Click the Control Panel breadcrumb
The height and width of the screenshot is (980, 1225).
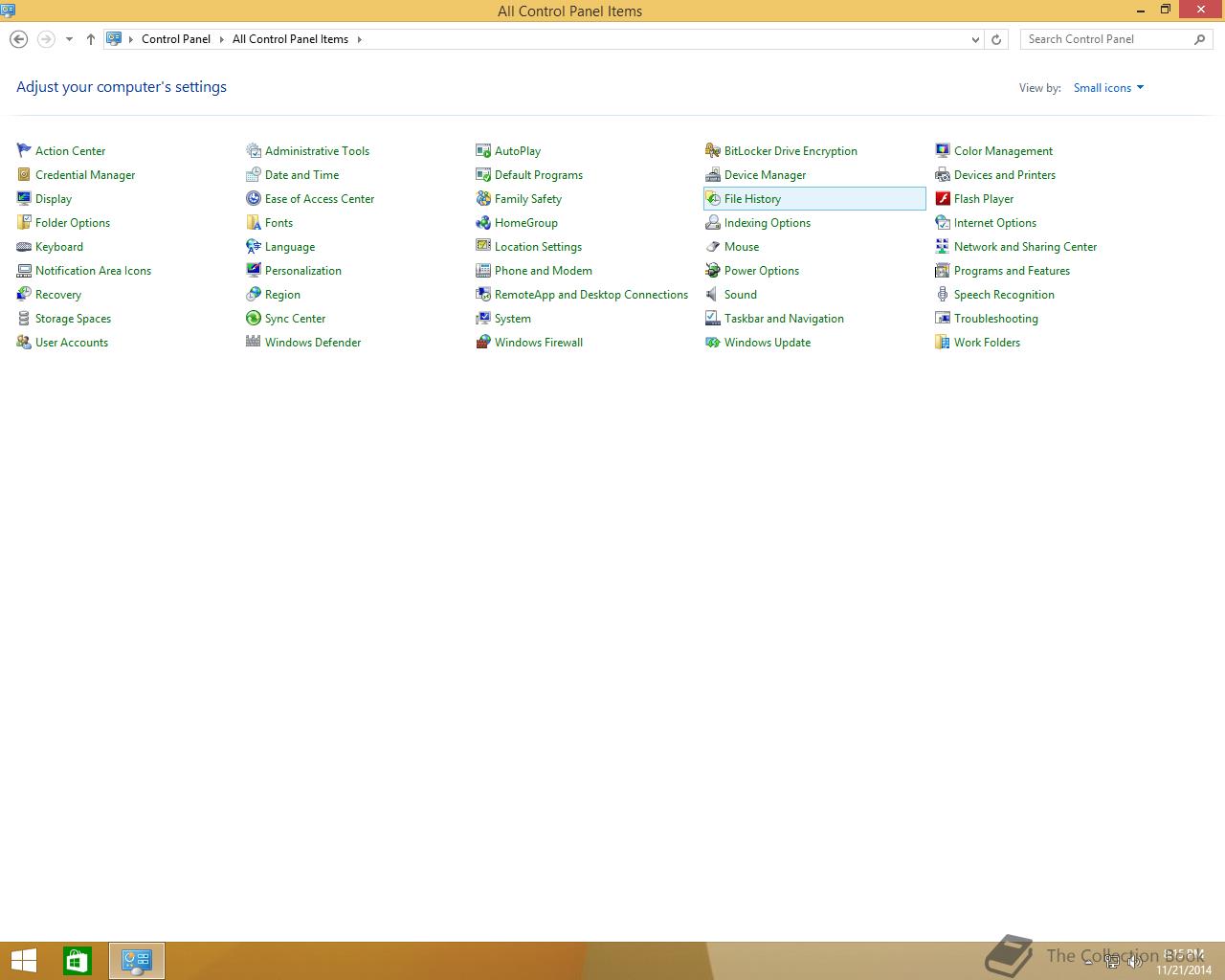(176, 39)
